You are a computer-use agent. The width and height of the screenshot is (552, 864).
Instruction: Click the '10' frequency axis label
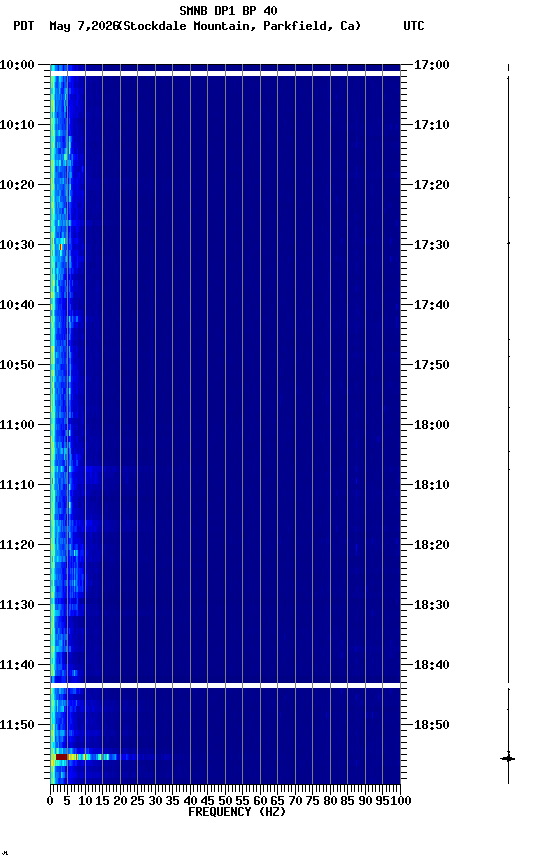click(85, 802)
